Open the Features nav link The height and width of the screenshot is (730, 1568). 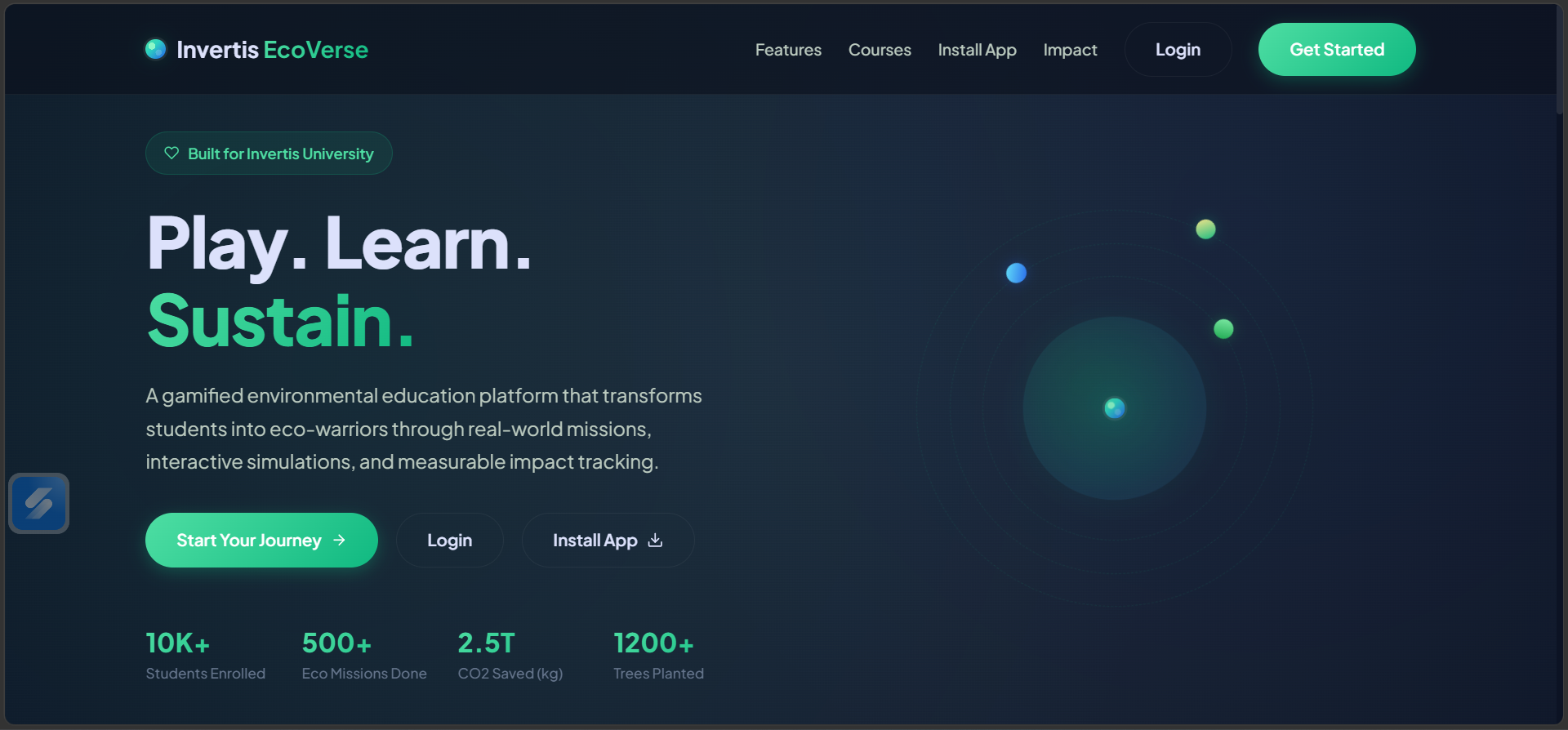(x=788, y=50)
